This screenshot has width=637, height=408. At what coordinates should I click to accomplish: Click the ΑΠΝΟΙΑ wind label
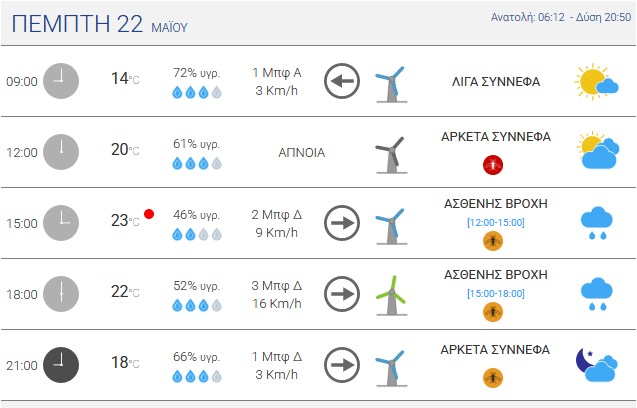[302, 153]
